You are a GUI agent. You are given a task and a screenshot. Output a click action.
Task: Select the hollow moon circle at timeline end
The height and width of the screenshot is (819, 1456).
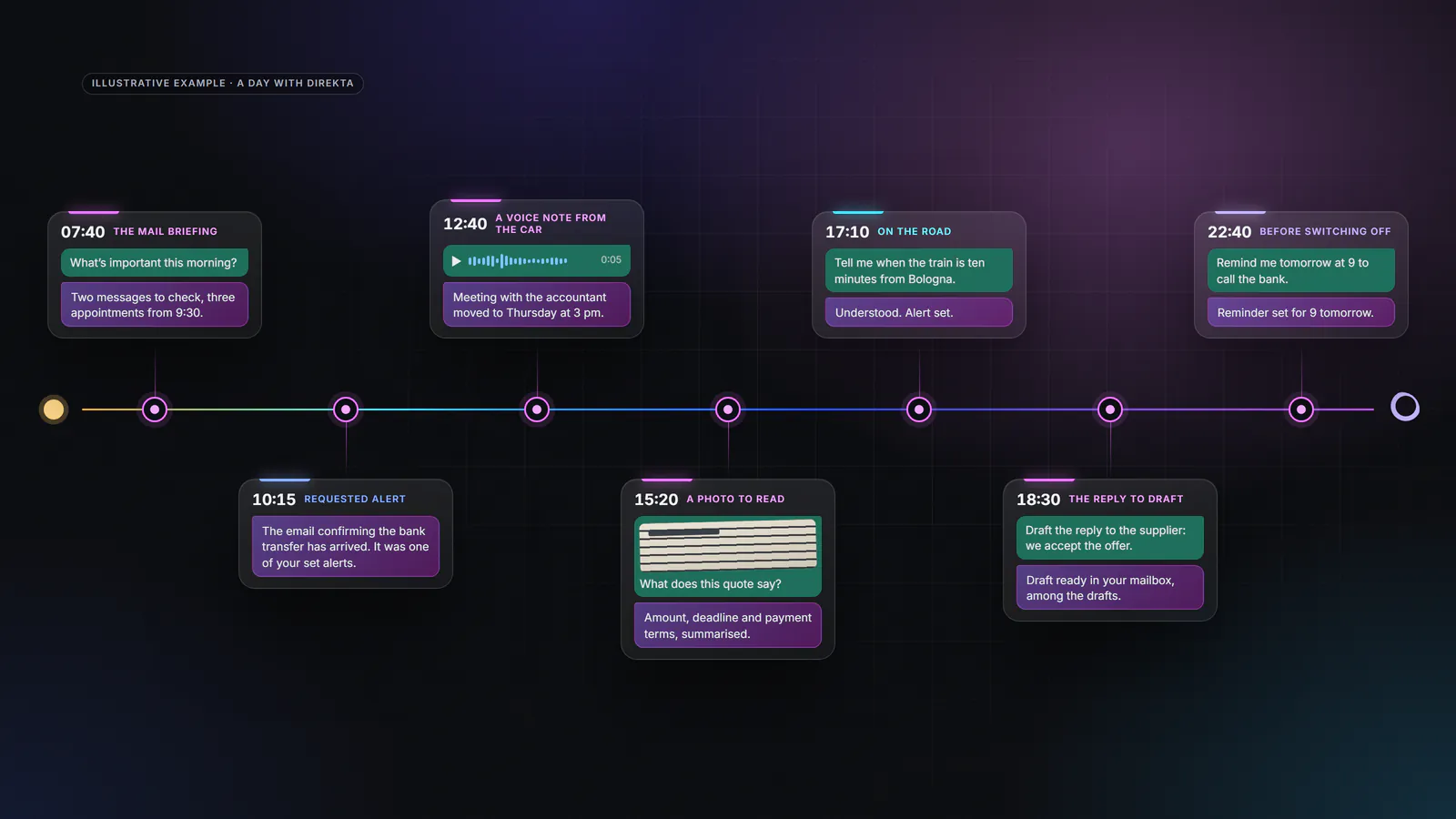[1405, 407]
